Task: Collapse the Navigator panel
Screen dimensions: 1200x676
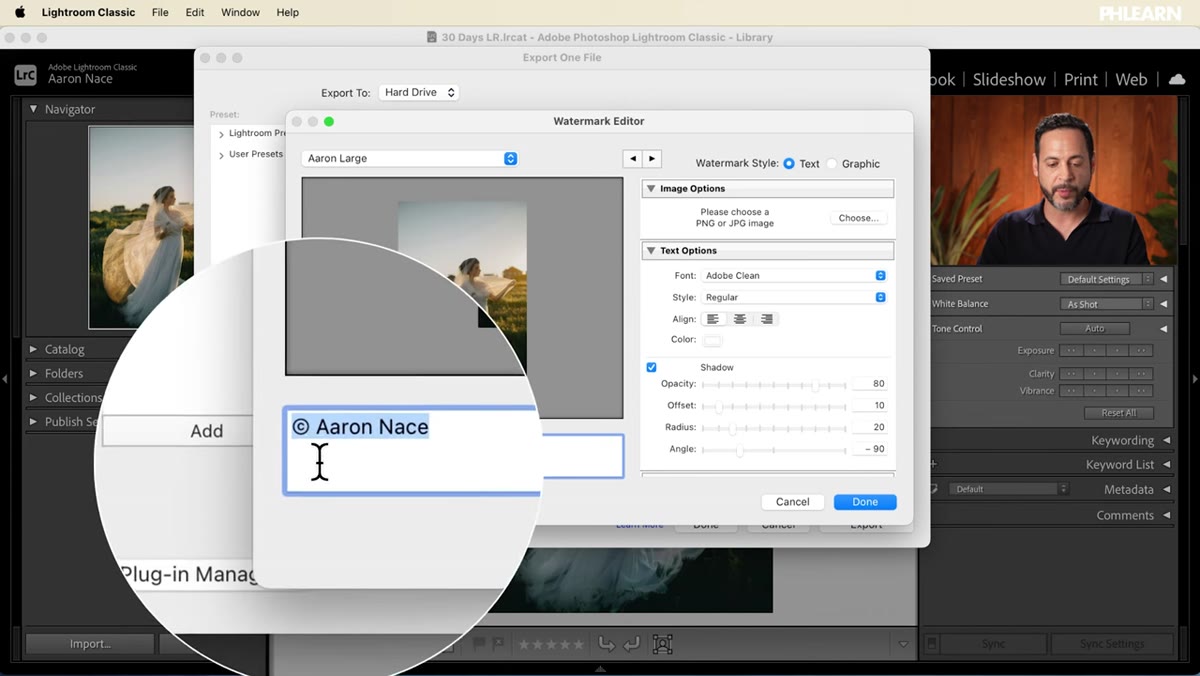Action: (33, 109)
